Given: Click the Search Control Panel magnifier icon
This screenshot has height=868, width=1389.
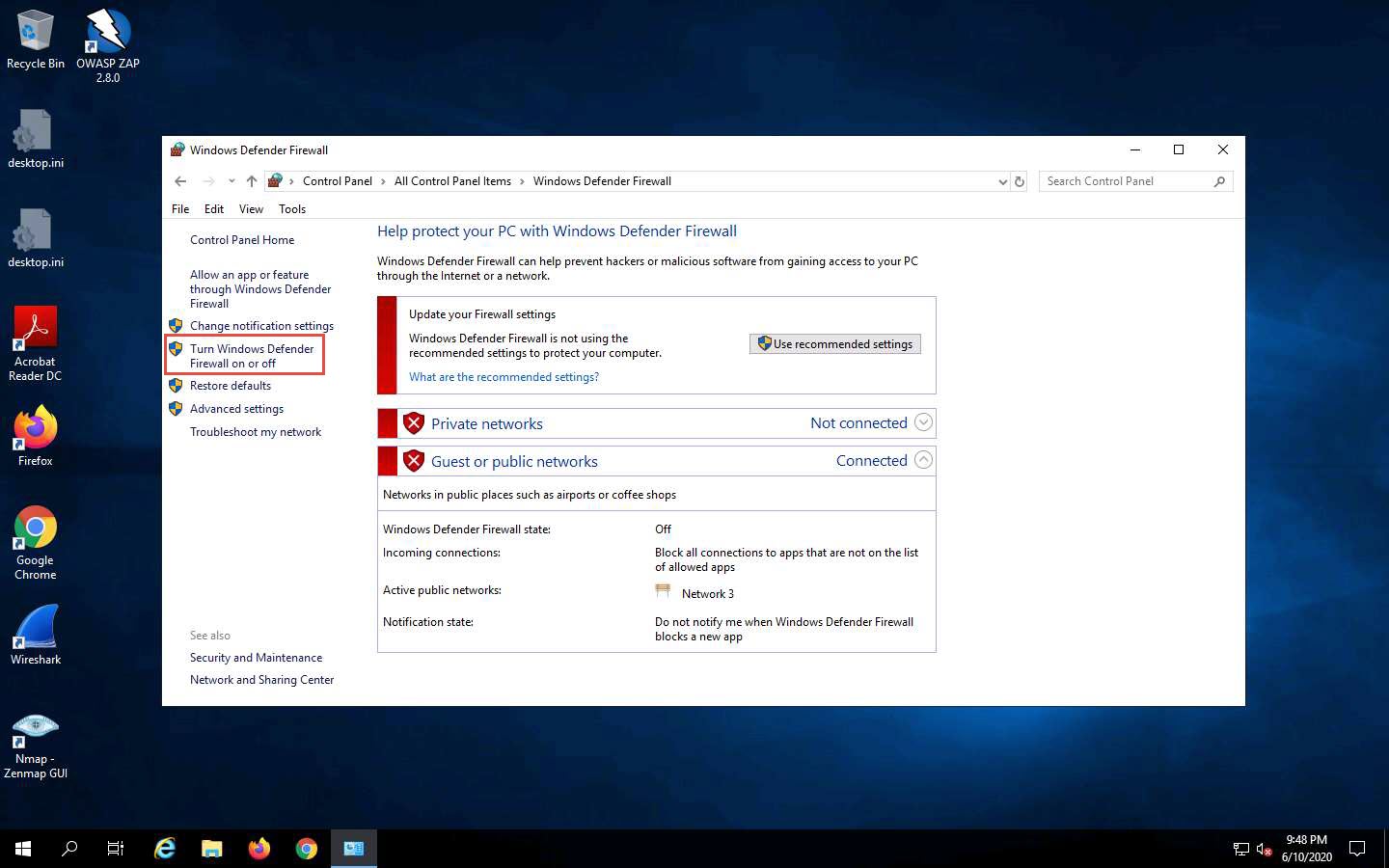Looking at the screenshot, I should 1219,181.
